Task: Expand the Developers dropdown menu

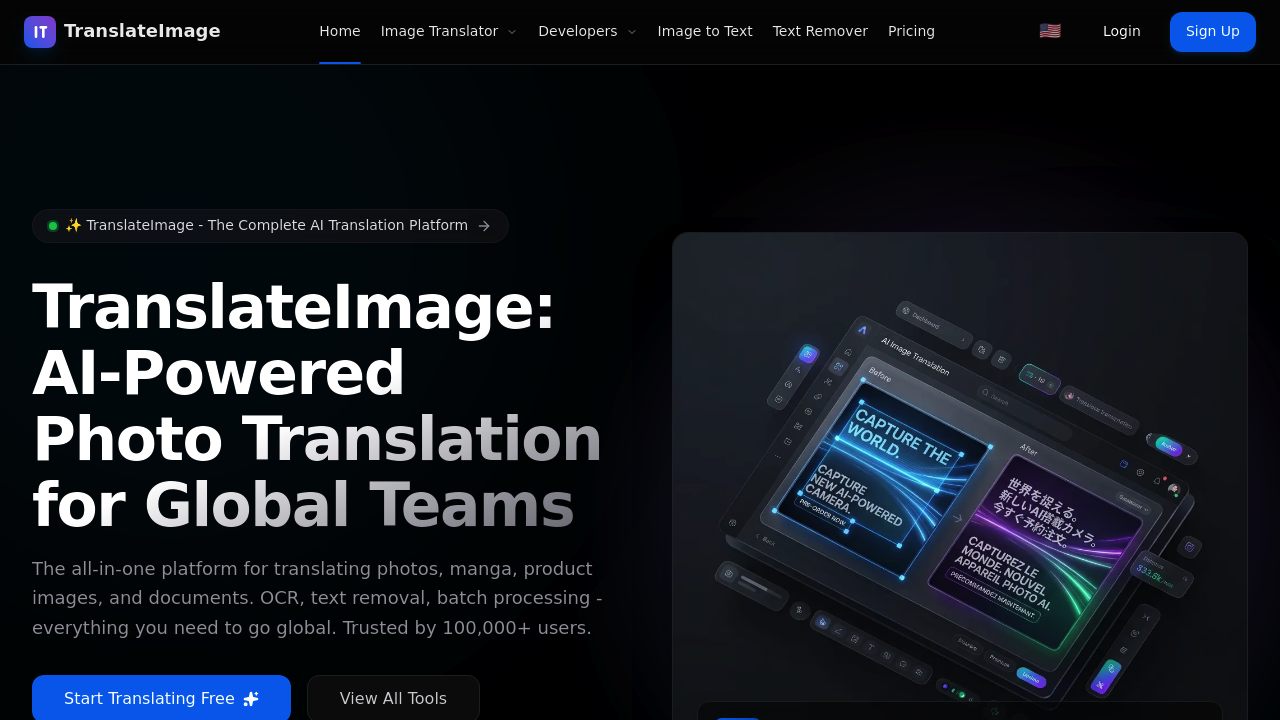Action: [587, 31]
